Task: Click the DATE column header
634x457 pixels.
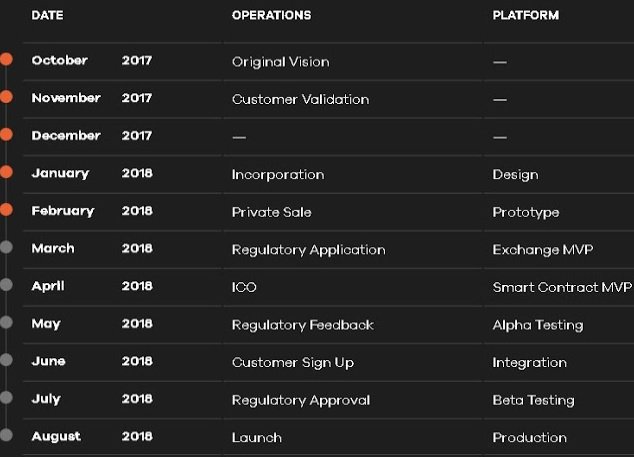Action: [48, 16]
